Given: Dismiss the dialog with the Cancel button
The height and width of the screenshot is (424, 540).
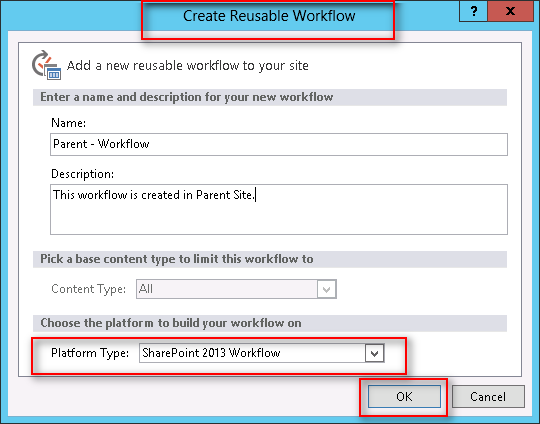Looking at the screenshot, I should click(x=488, y=396).
